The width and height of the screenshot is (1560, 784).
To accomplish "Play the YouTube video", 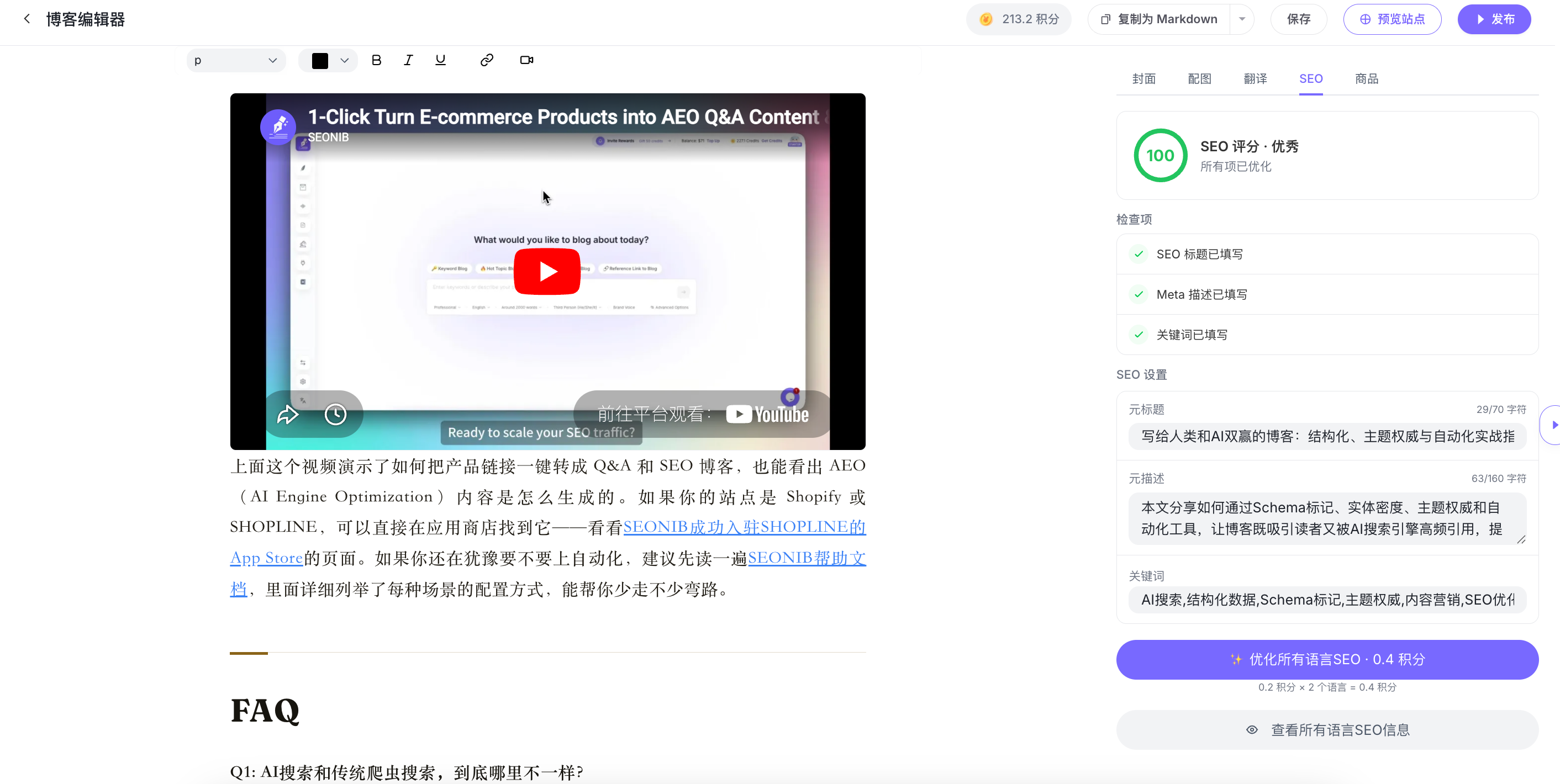I will (547, 271).
